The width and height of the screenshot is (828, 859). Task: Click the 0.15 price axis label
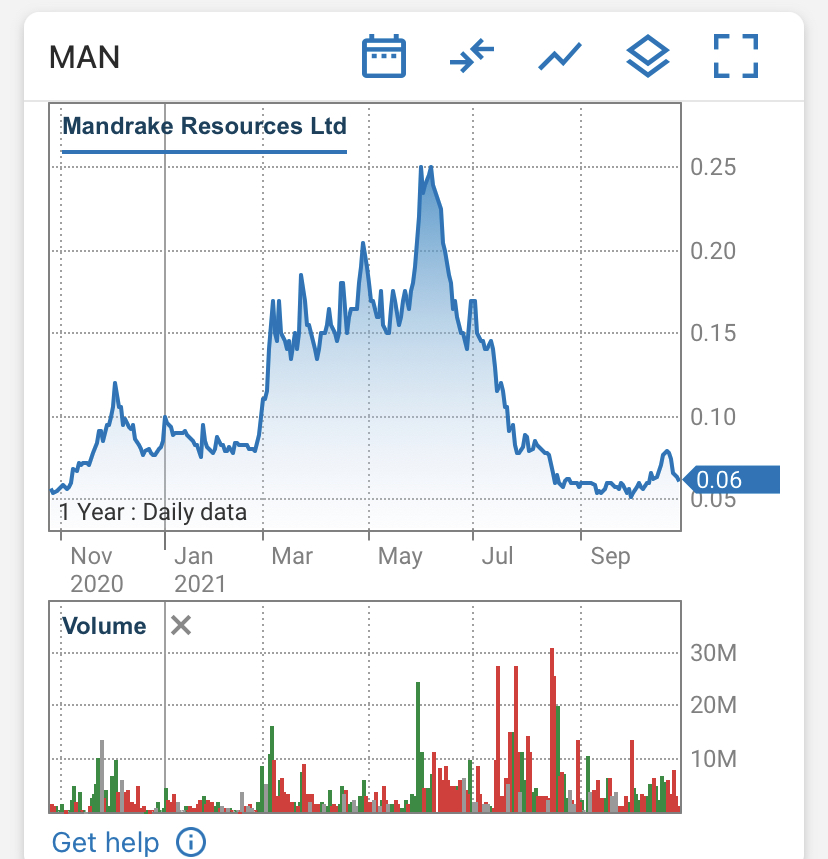coord(713,333)
